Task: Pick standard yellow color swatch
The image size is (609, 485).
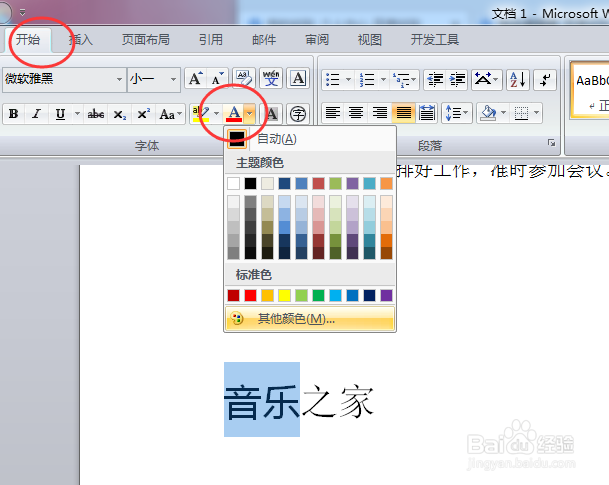Action: click(x=284, y=296)
